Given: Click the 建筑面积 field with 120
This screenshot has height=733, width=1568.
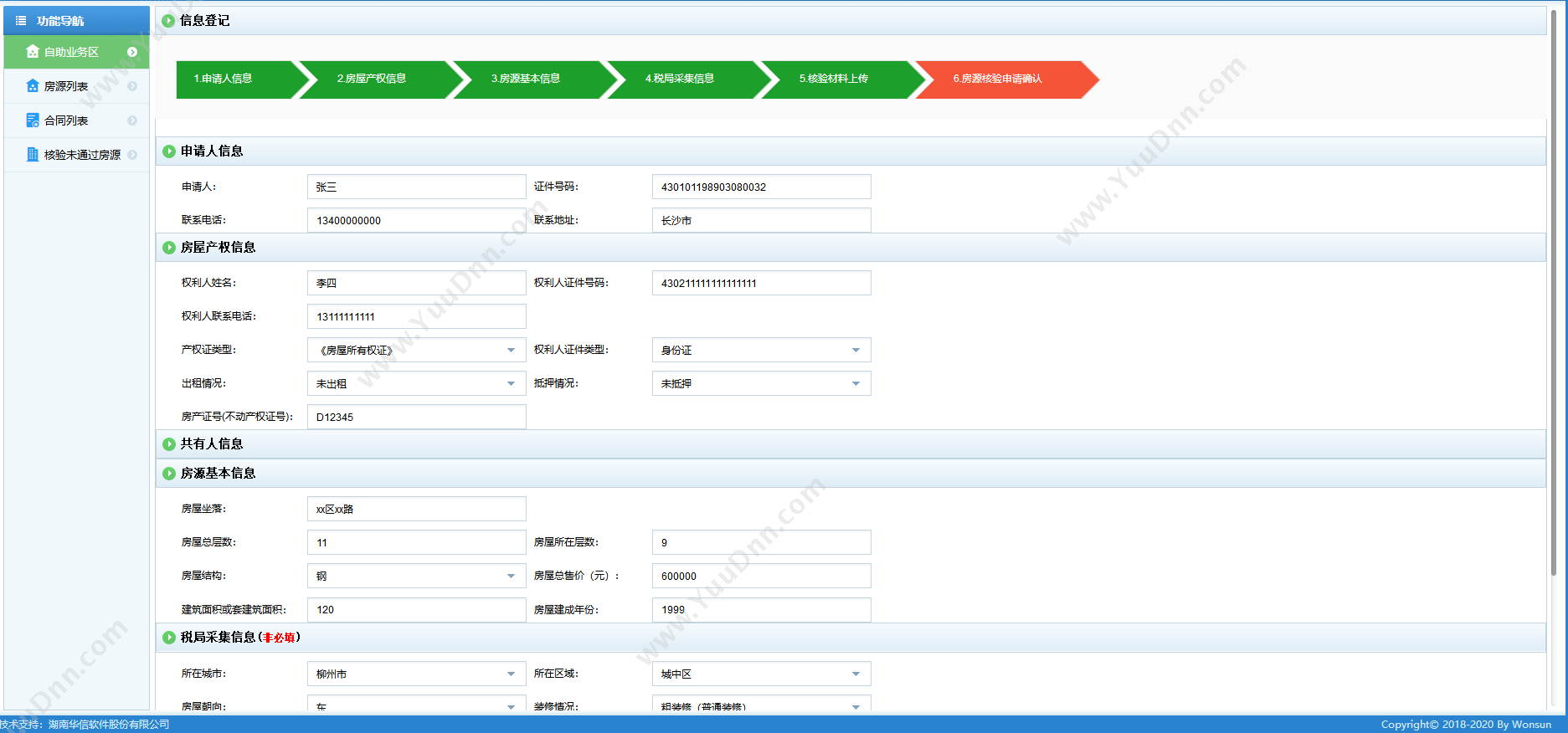Looking at the screenshot, I should coord(417,610).
